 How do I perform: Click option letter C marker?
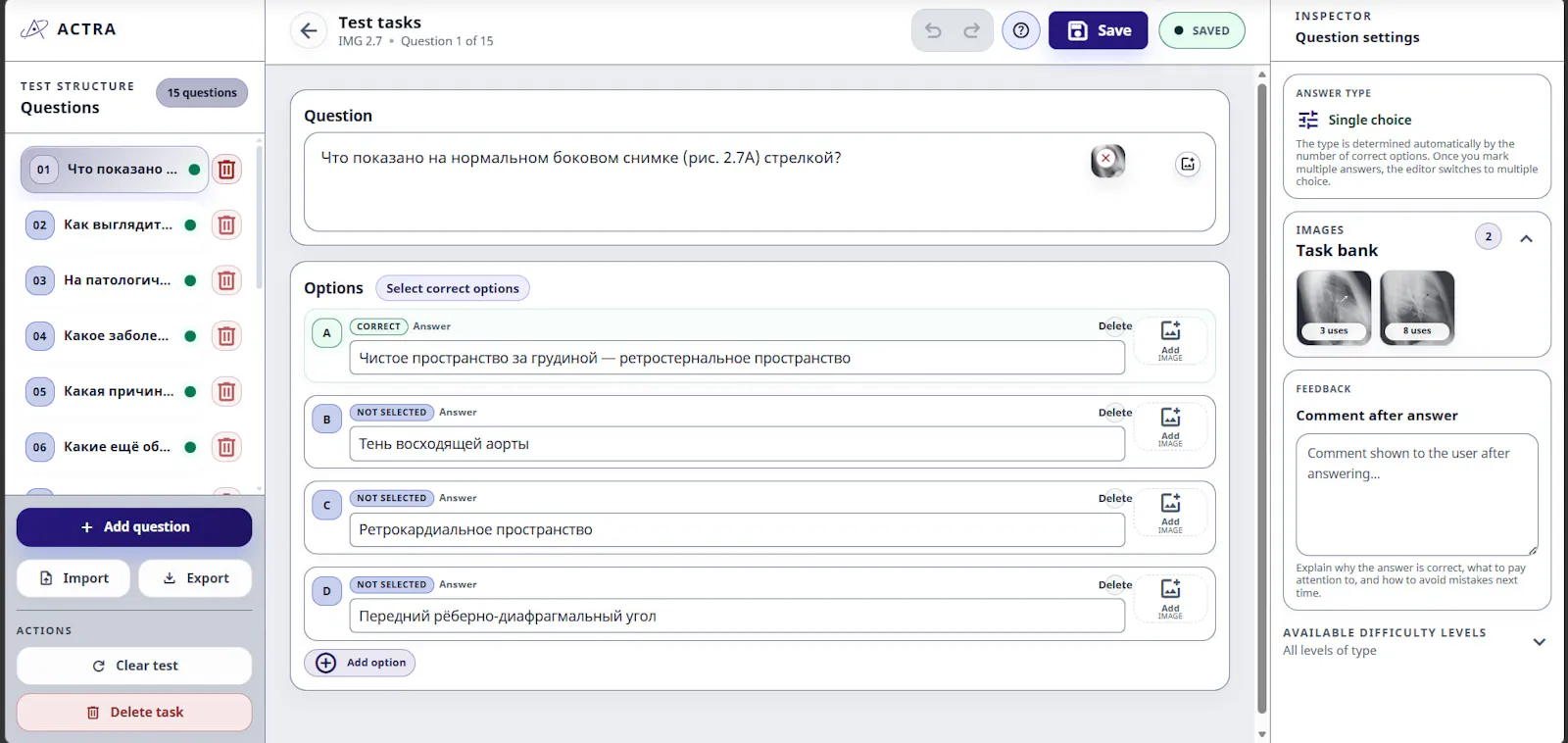coord(327,506)
